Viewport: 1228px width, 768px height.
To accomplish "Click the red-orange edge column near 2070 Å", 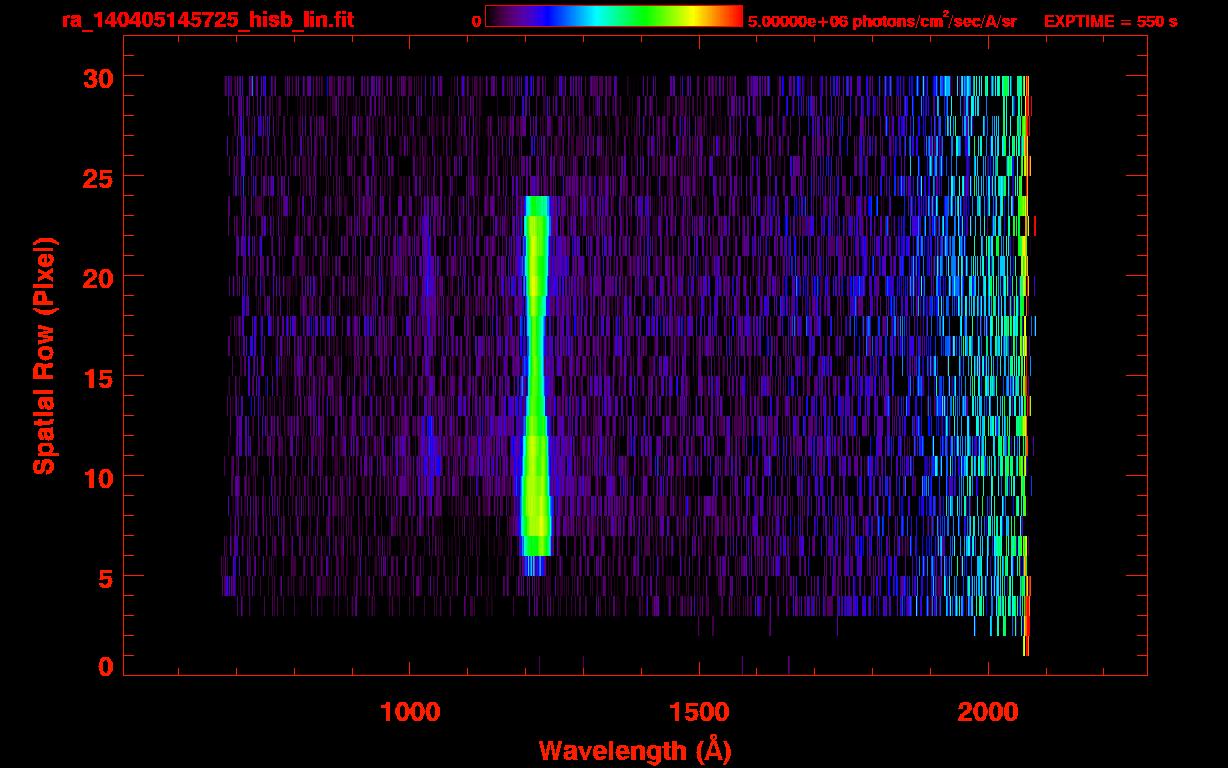I will (1027, 365).
